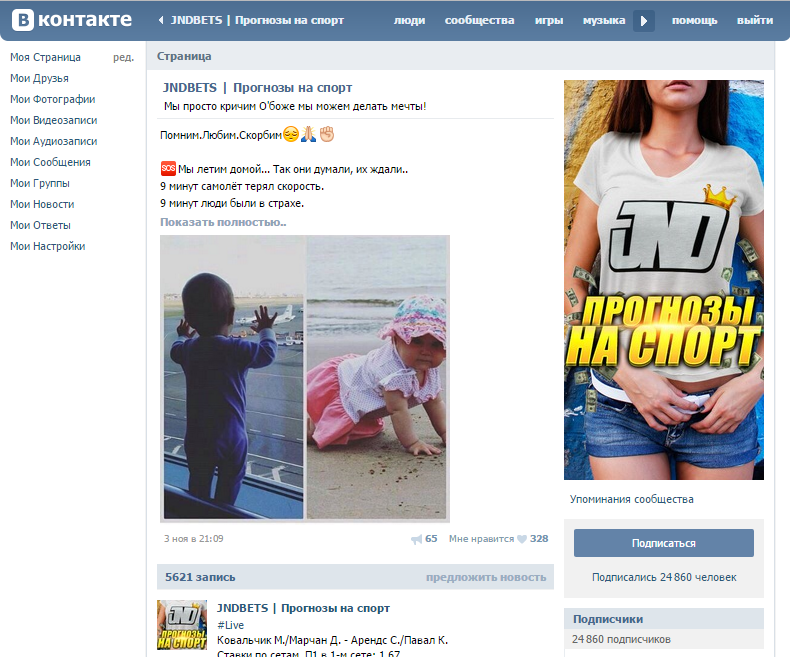
Task: Open Мои Новости
Action: coord(42,205)
